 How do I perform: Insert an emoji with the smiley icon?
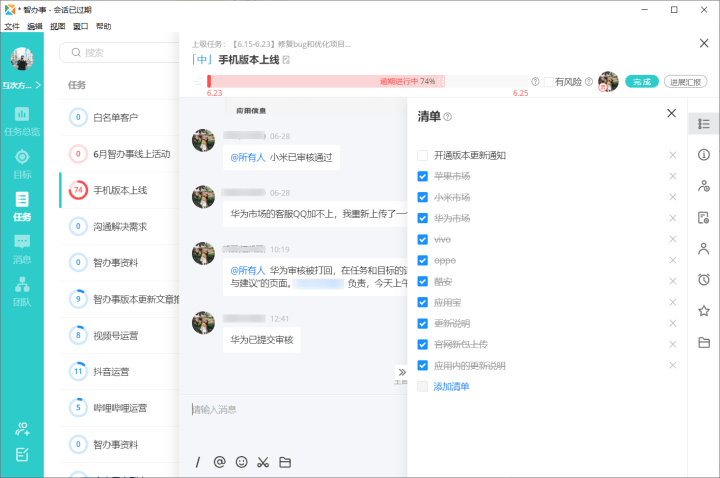point(241,462)
